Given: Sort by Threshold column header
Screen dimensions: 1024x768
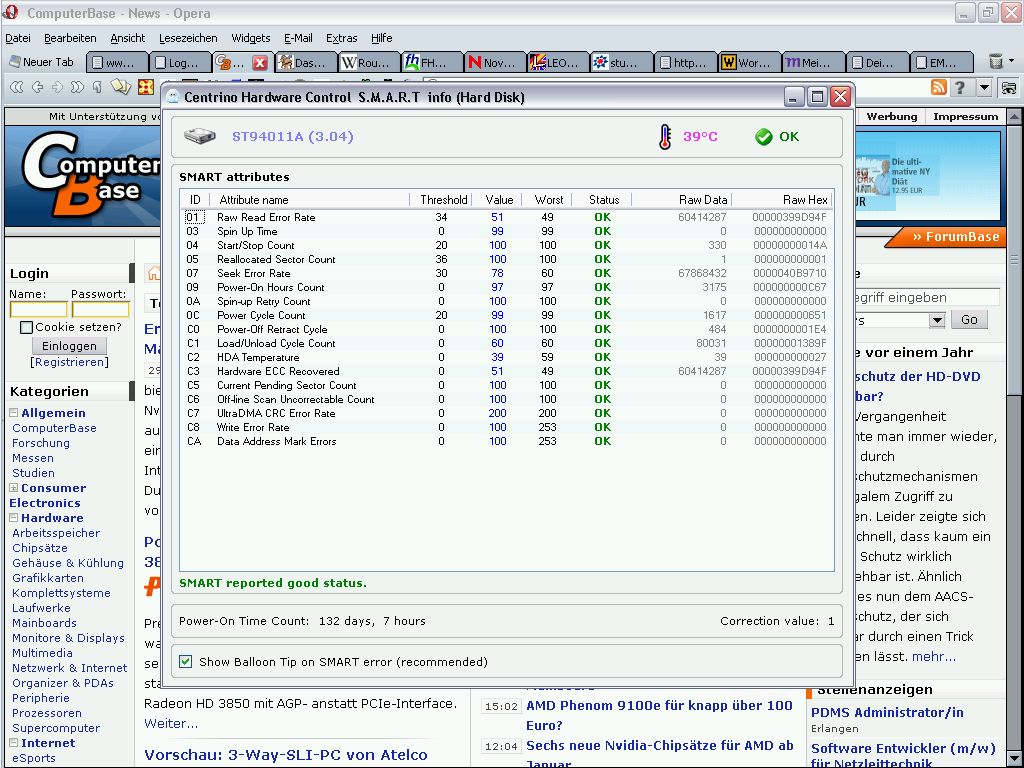Looking at the screenshot, I should click(x=443, y=200).
